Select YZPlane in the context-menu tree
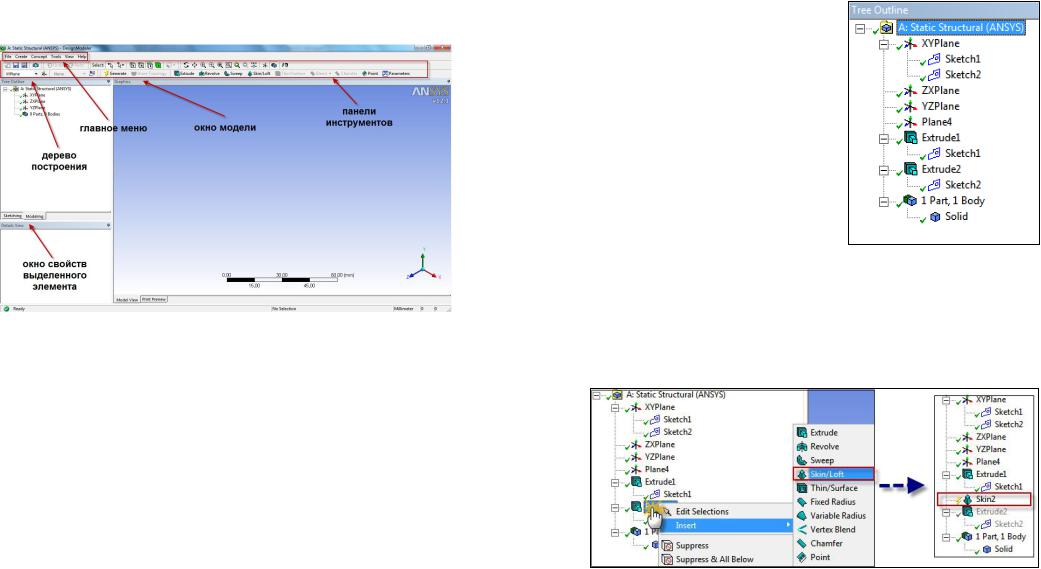Screen dimensions: 1041x569 [x=660, y=457]
